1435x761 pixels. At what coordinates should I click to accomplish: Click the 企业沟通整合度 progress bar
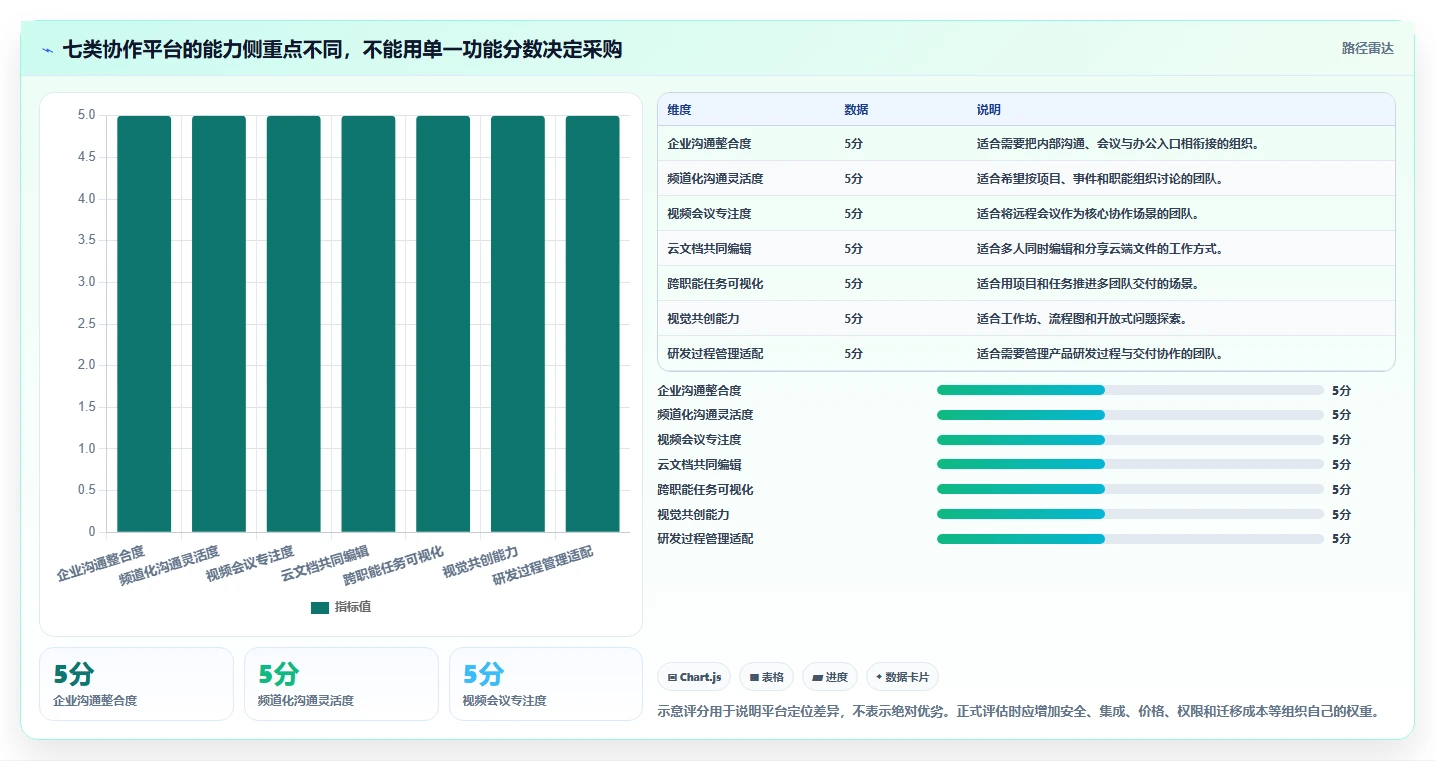pyautogui.click(x=1130, y=390)
